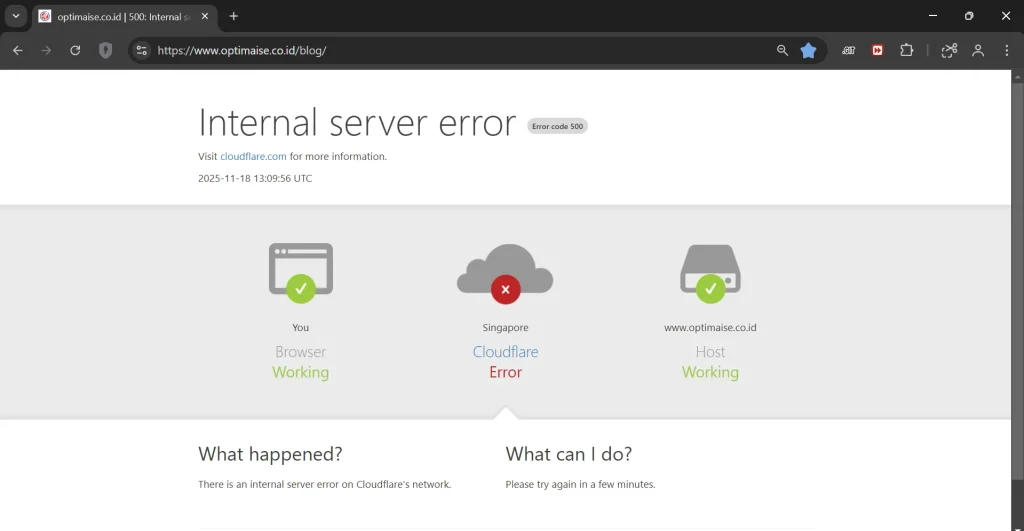Click the What happened? heading
The height and width of the screenshot is (531, 1024).
coord(270,454)
